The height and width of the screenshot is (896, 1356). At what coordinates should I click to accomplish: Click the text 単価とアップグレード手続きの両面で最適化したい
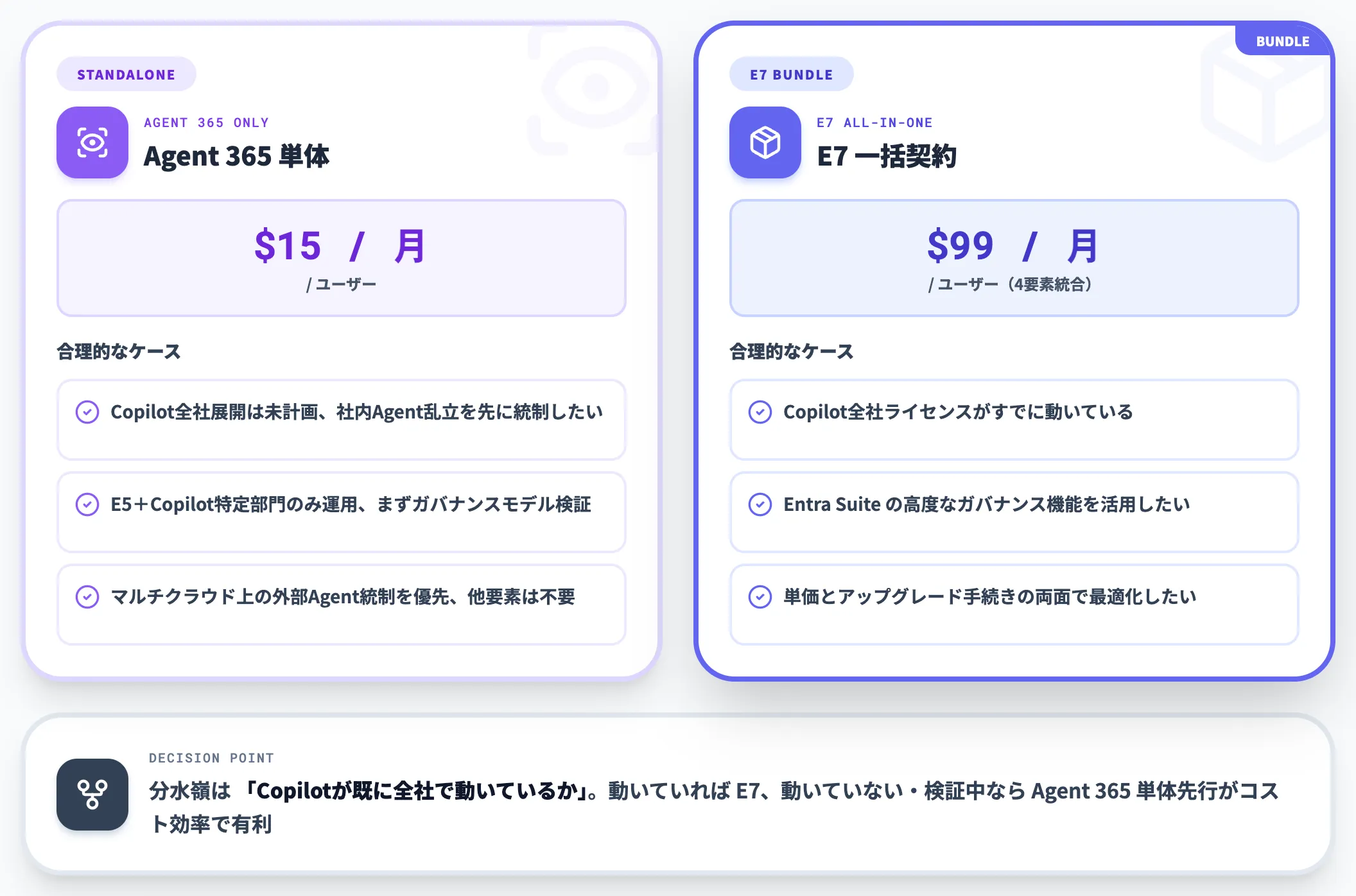coord(990,597)
